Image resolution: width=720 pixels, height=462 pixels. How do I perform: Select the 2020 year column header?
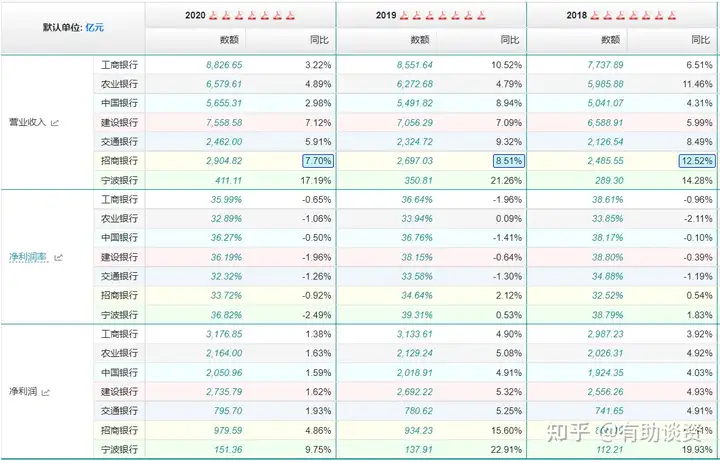[x=195, y=16]
